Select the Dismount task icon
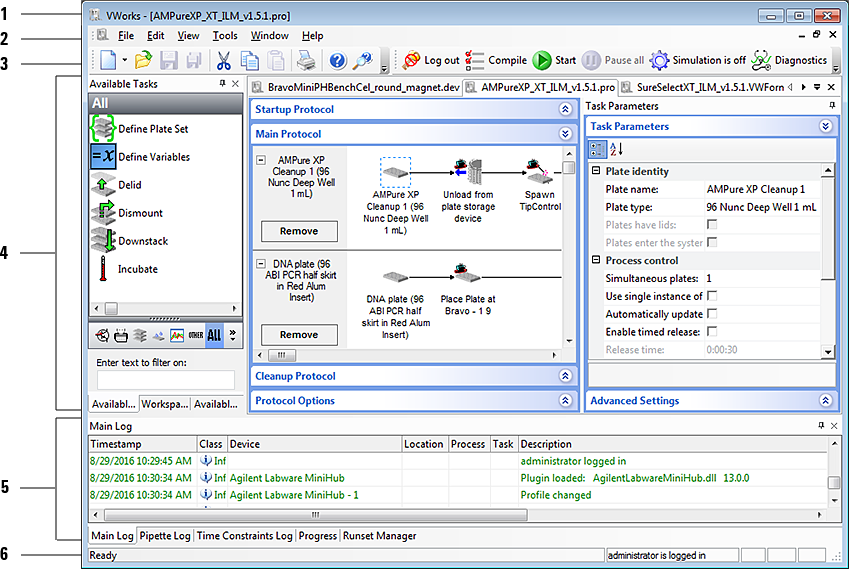Screen dimensions: 849x570 103,213
